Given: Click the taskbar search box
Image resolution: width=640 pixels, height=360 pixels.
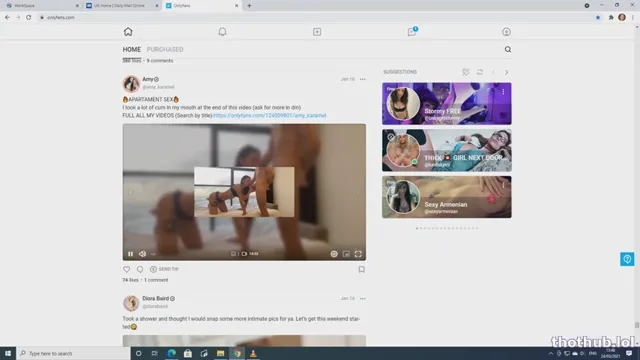Looking at the screenshot, I should coord(73,353).
